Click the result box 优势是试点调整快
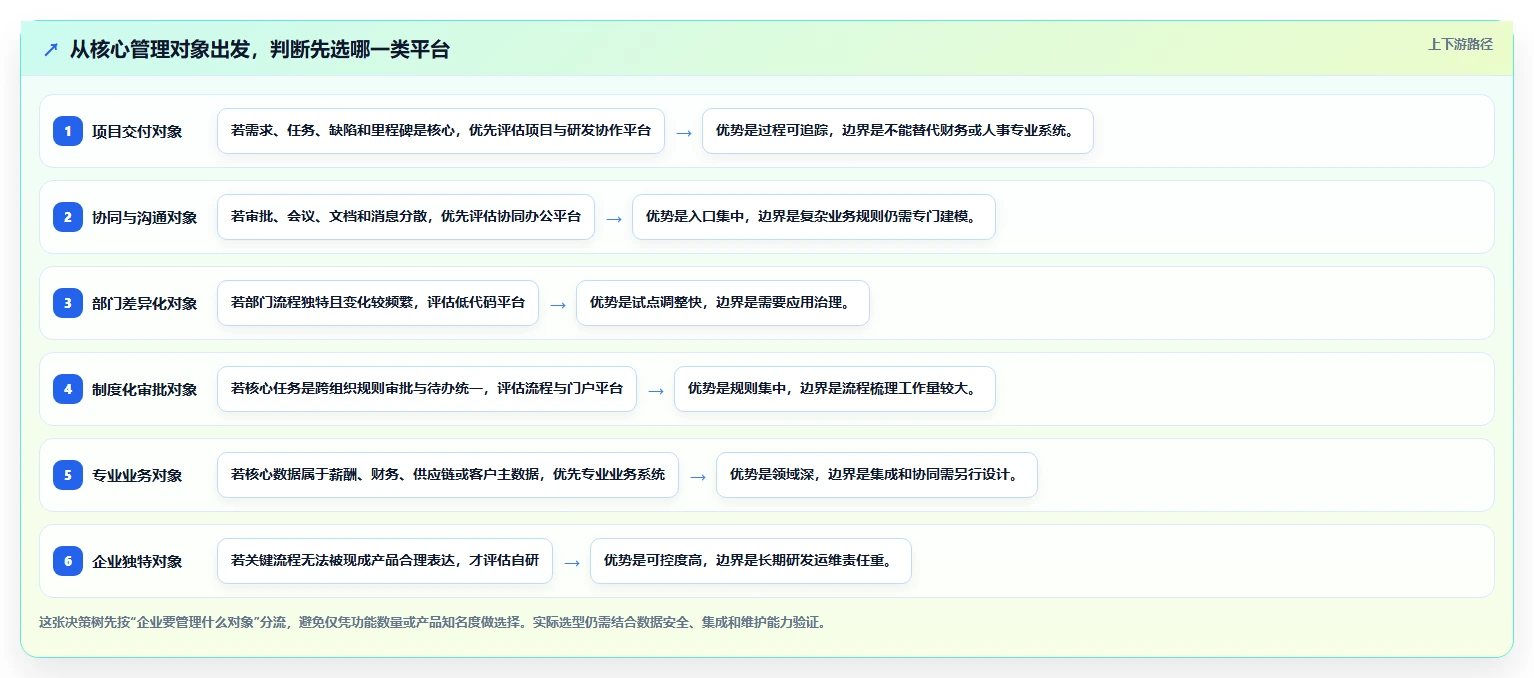 723,303
